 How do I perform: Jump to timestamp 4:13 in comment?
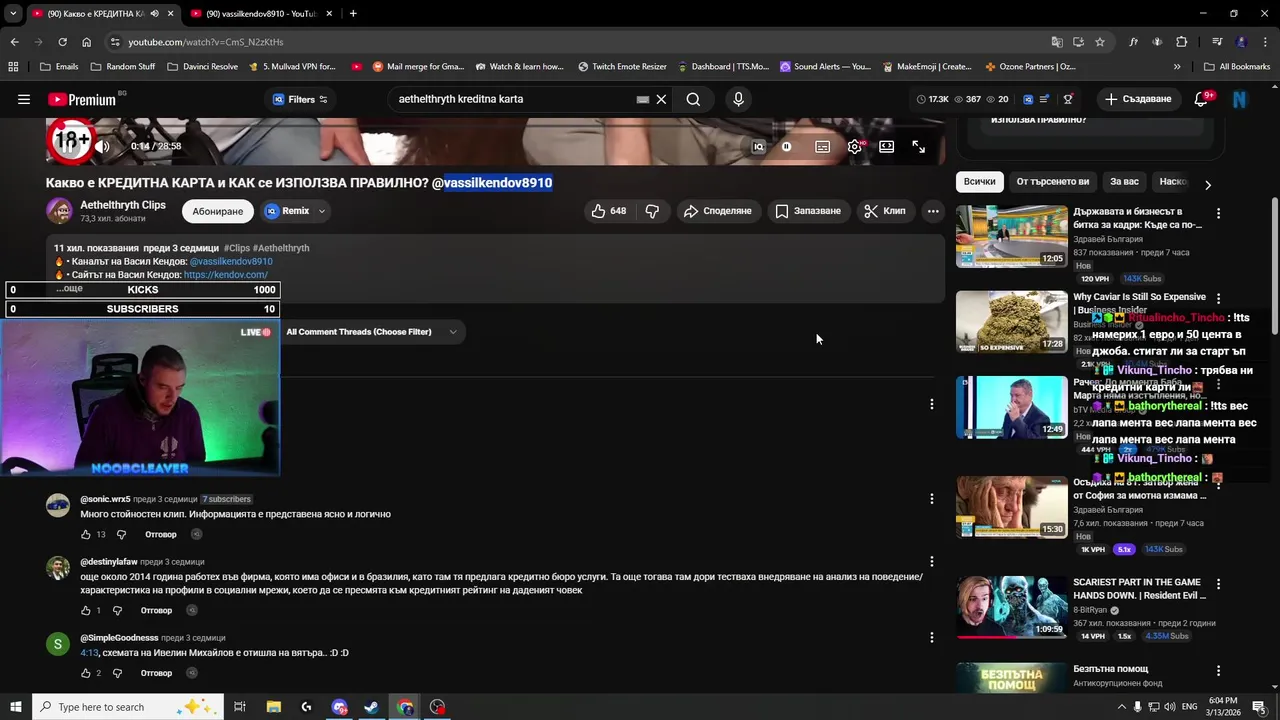coord(89,653)
